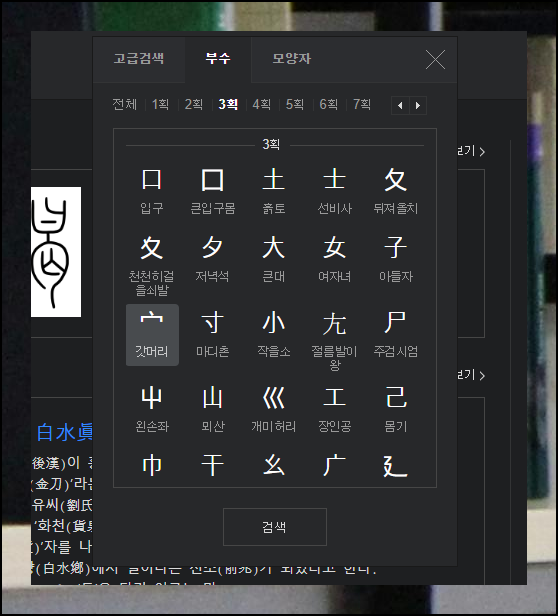The width and height of the screenshot is (558, 616).
Task: Close the radical search popup
Action: 435,60
